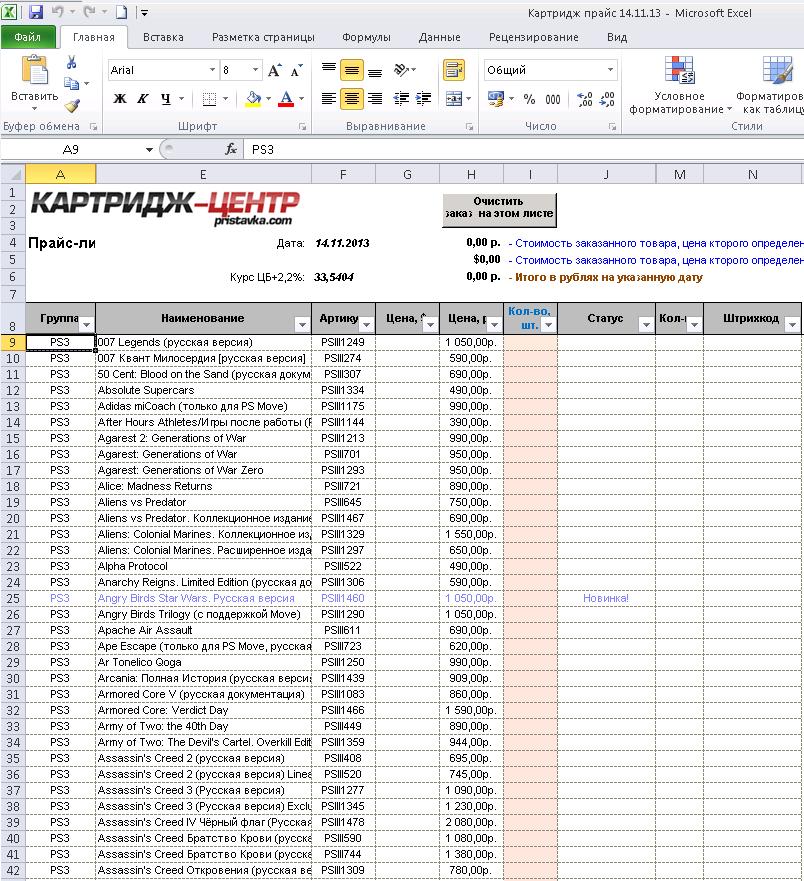The width and height of the screenshot is (804, 881).
Task: Switch to the Данные tab
Action: pos(439,37)
